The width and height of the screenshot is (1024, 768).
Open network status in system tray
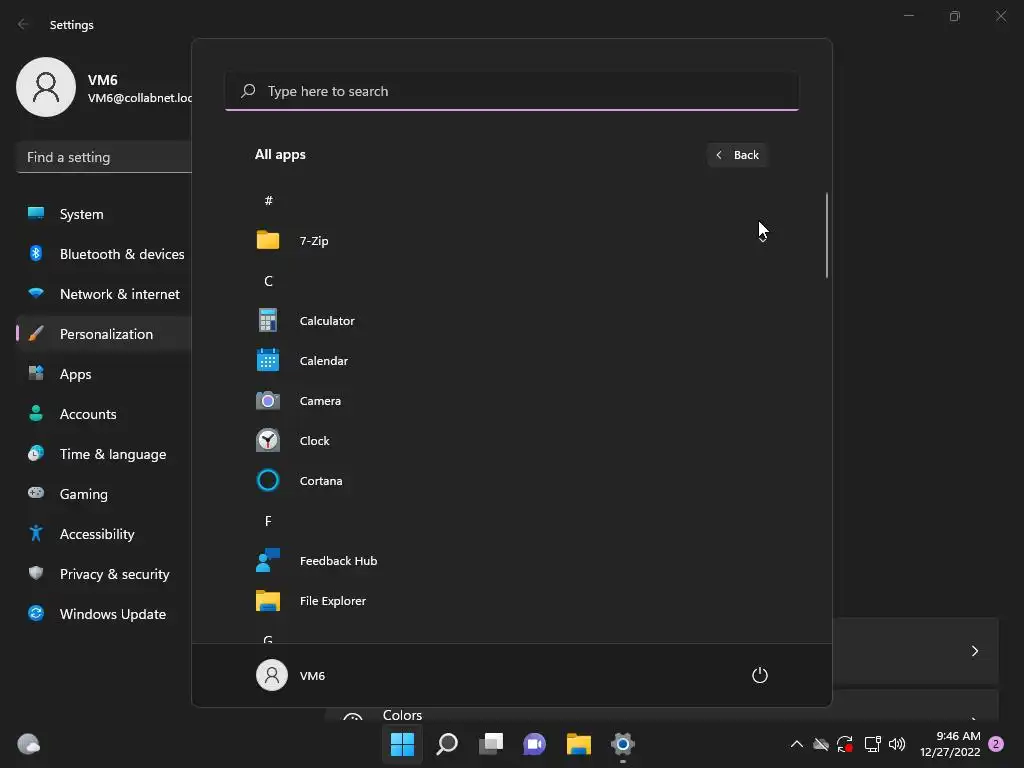pyautogui.click(x=872, y=744)
